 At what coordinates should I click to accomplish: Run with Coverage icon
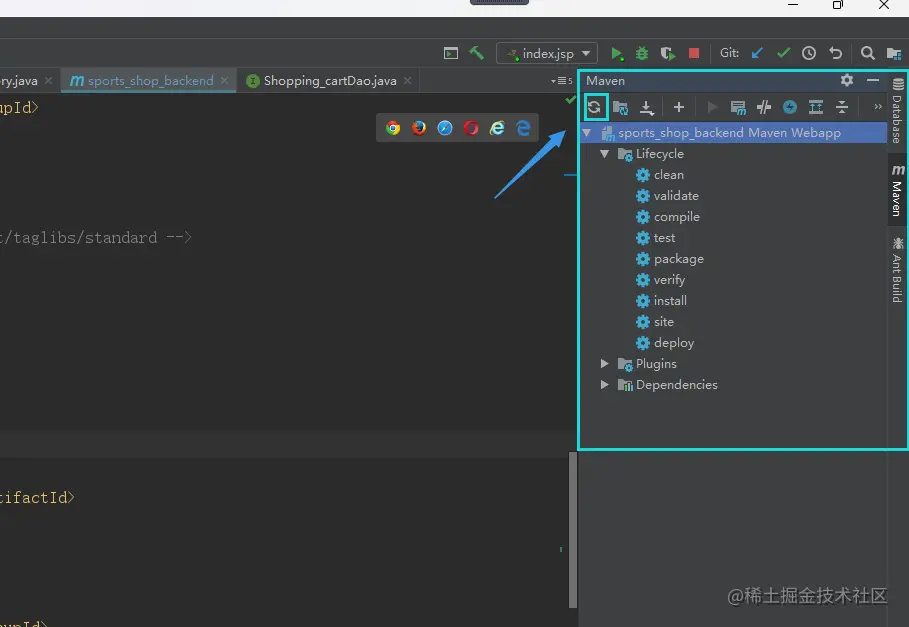point(668,53)
